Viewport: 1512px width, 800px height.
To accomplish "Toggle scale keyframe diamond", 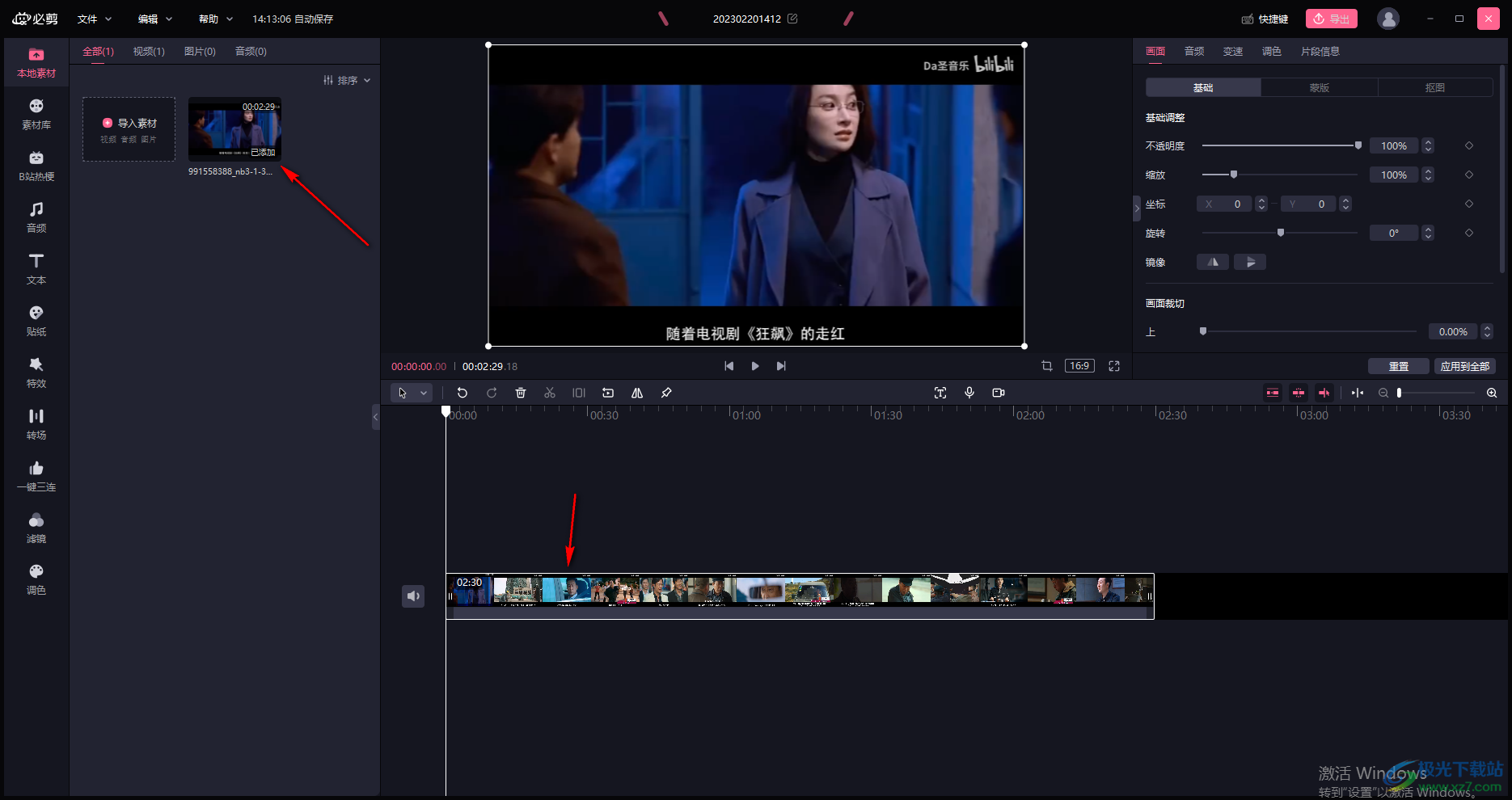I will 1469,175.
